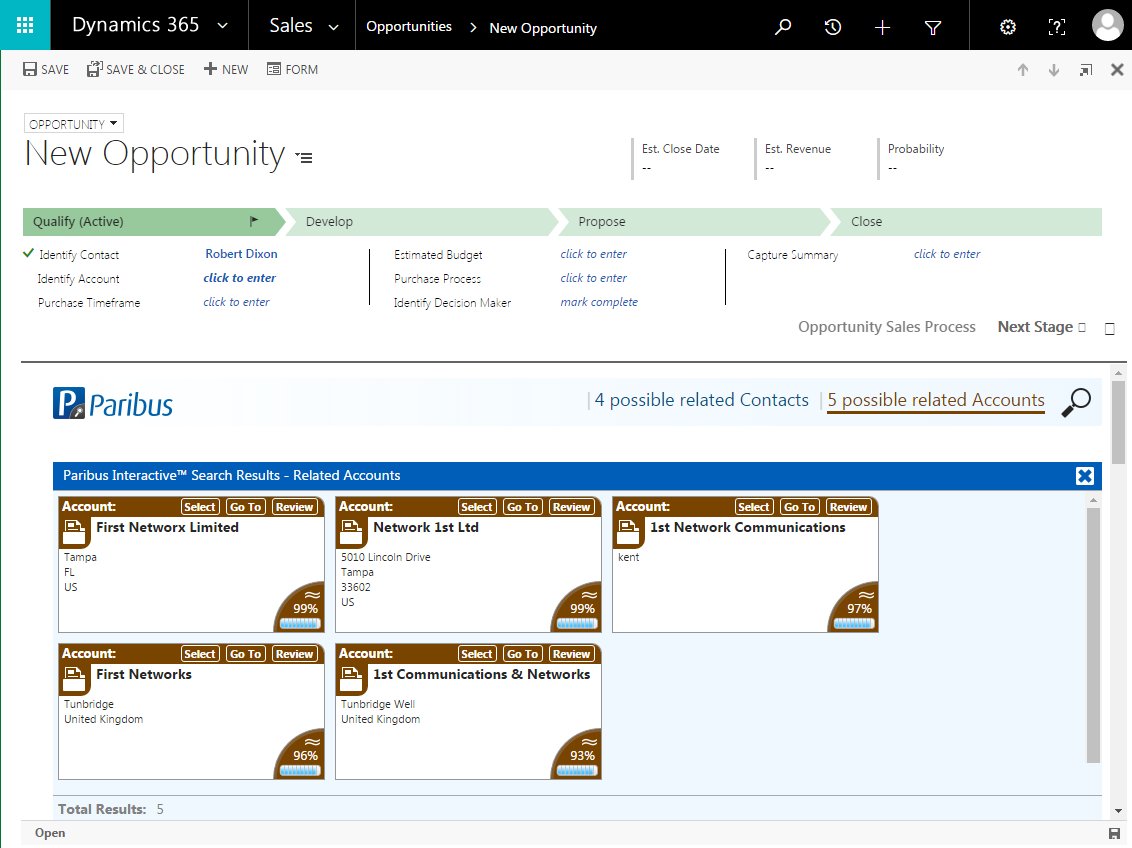Viewport: 1132px width, 848px height.
Task: Select 1st Communications & Networks account
Action: (476, 654)
